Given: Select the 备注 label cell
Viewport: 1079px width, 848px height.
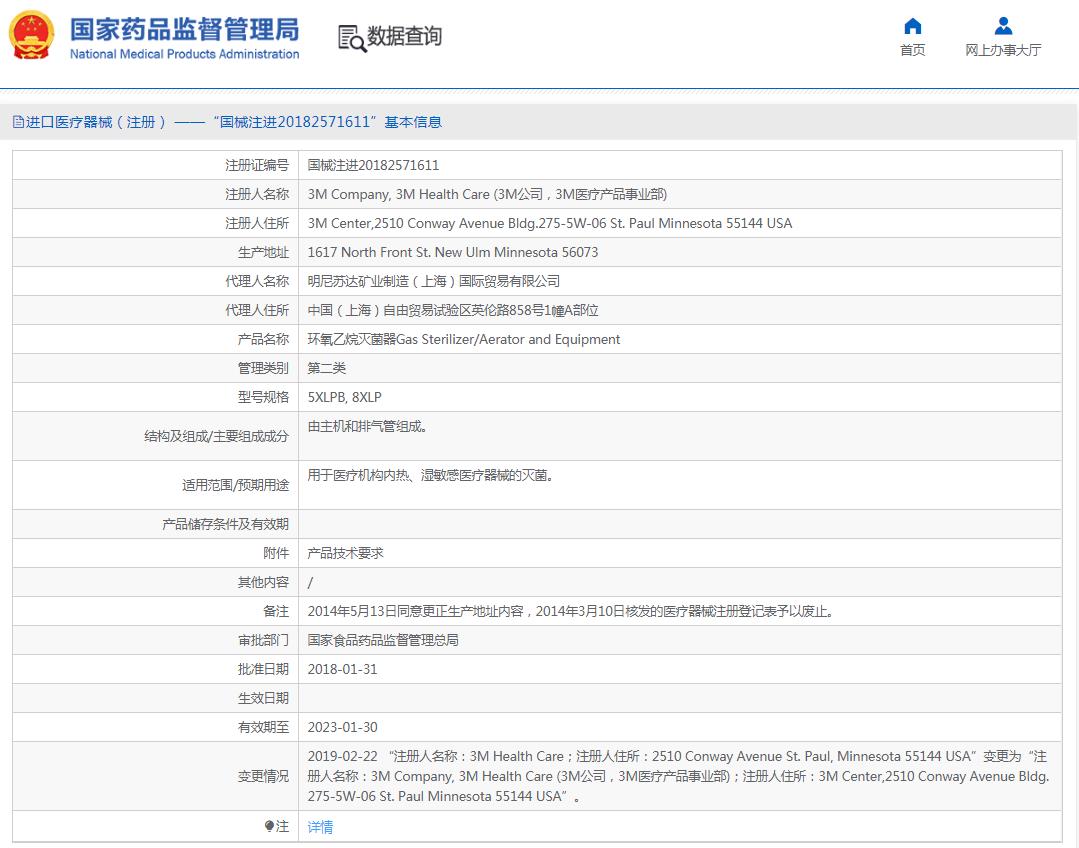Looking at the screenshot, I should tap(156, 611).
